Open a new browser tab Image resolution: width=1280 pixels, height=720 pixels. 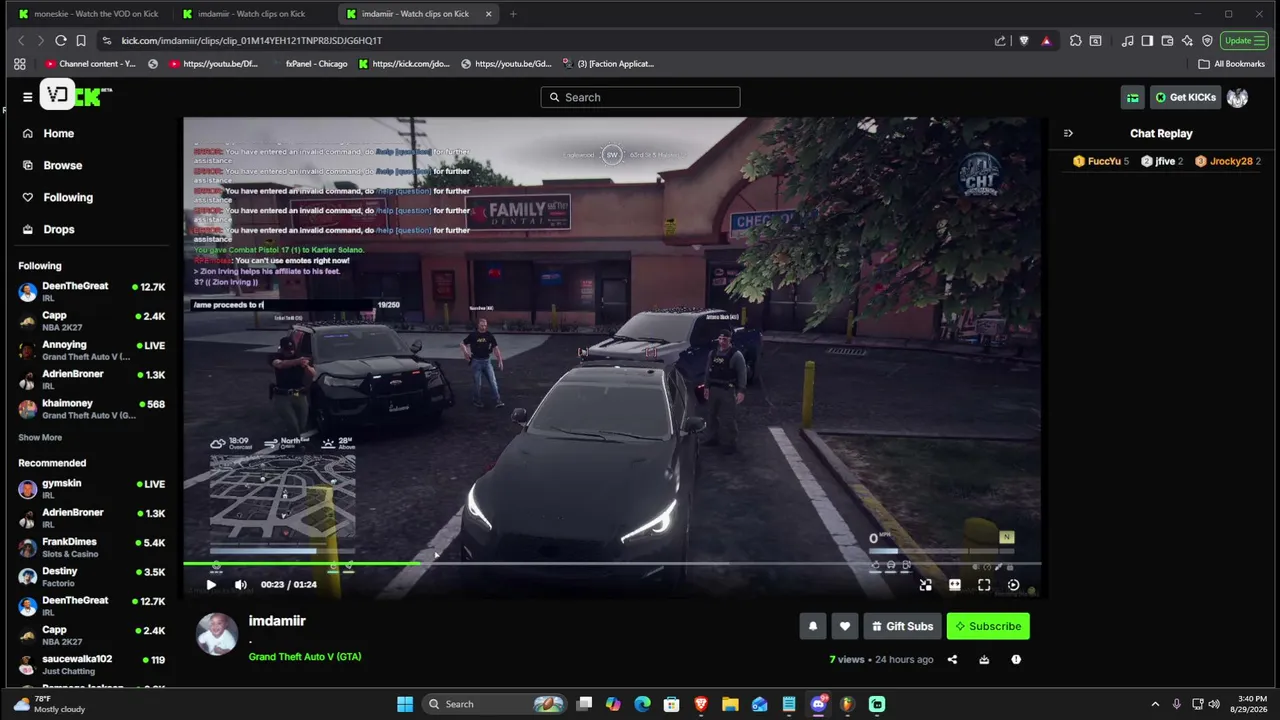click(x=513, y=14)
